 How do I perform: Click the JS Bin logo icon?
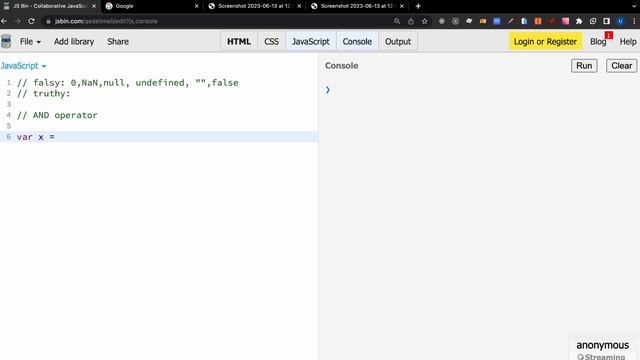[6, 41]
